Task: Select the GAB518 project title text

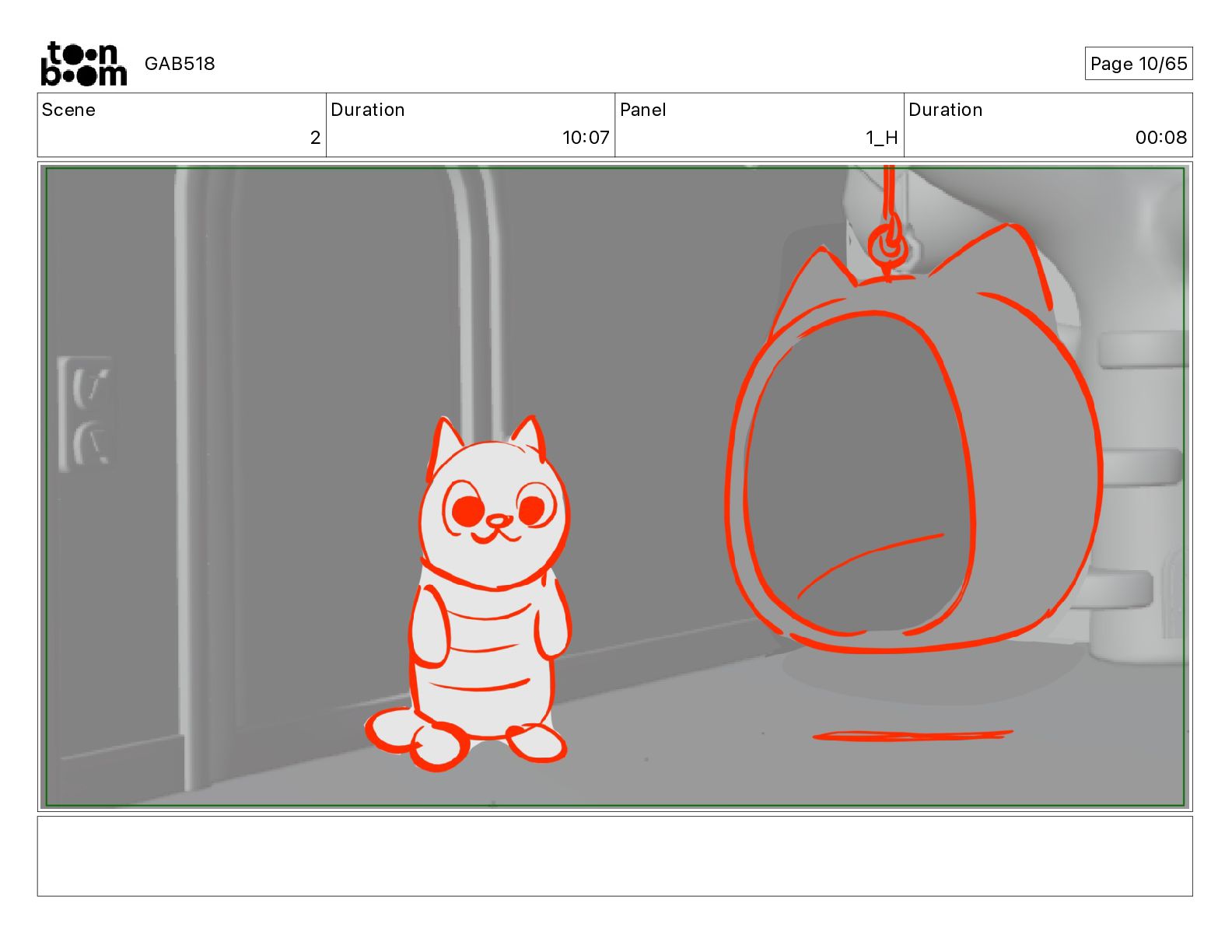Action: (x=180, y=64)
